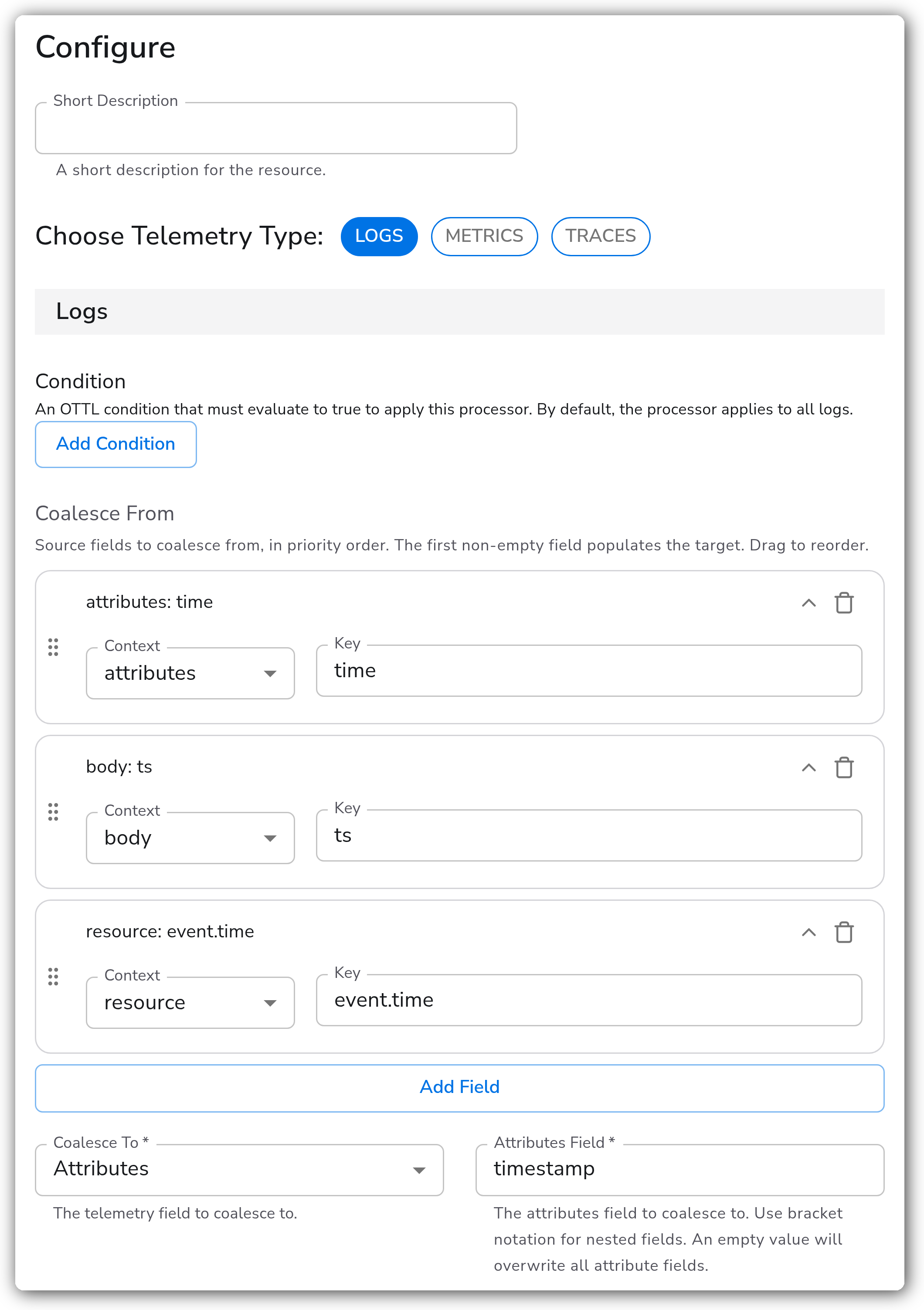The height and width of the screenshot is (1310, 924).
Task: Edit the Attributes Field containing timestamp
Action: coord(680,1169)
